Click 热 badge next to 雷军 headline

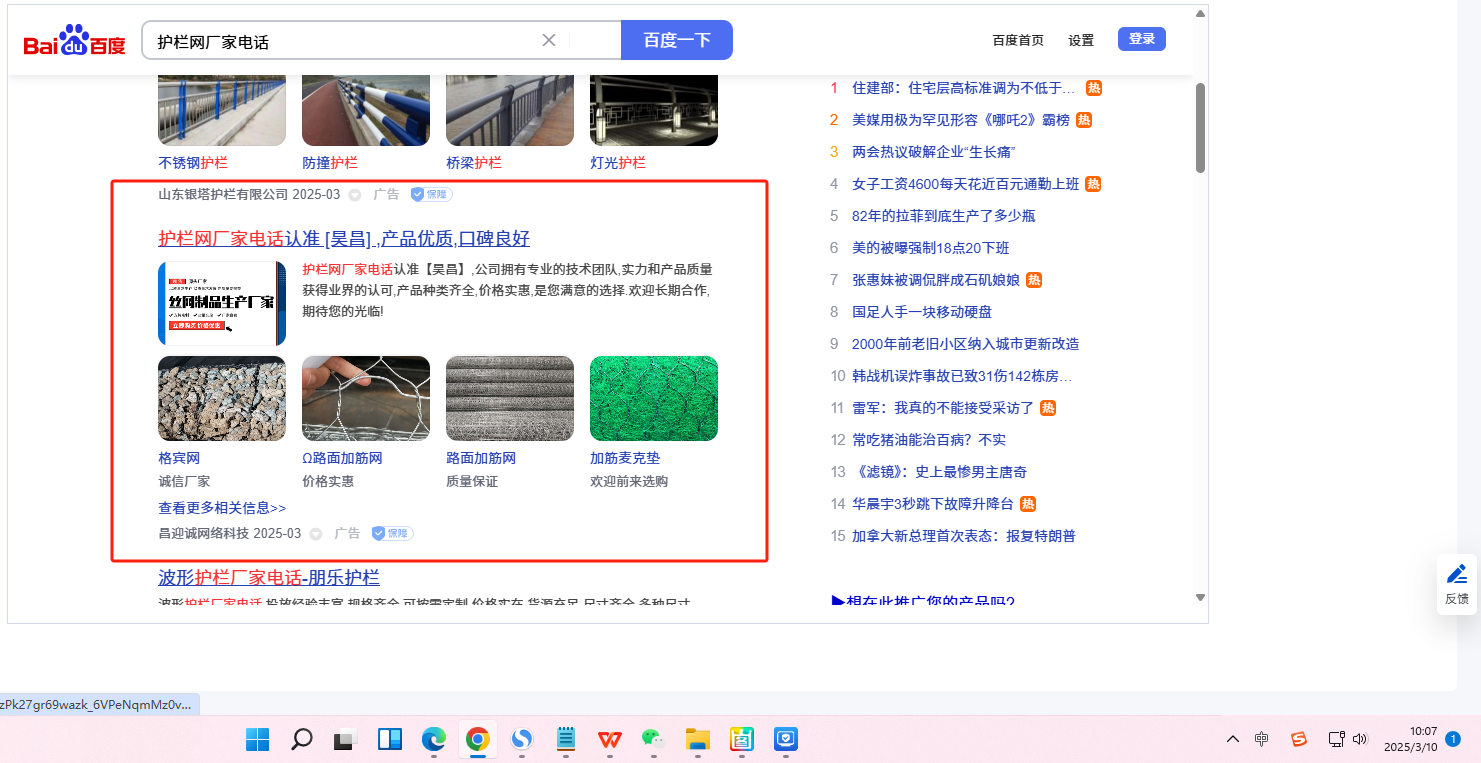1048,408
